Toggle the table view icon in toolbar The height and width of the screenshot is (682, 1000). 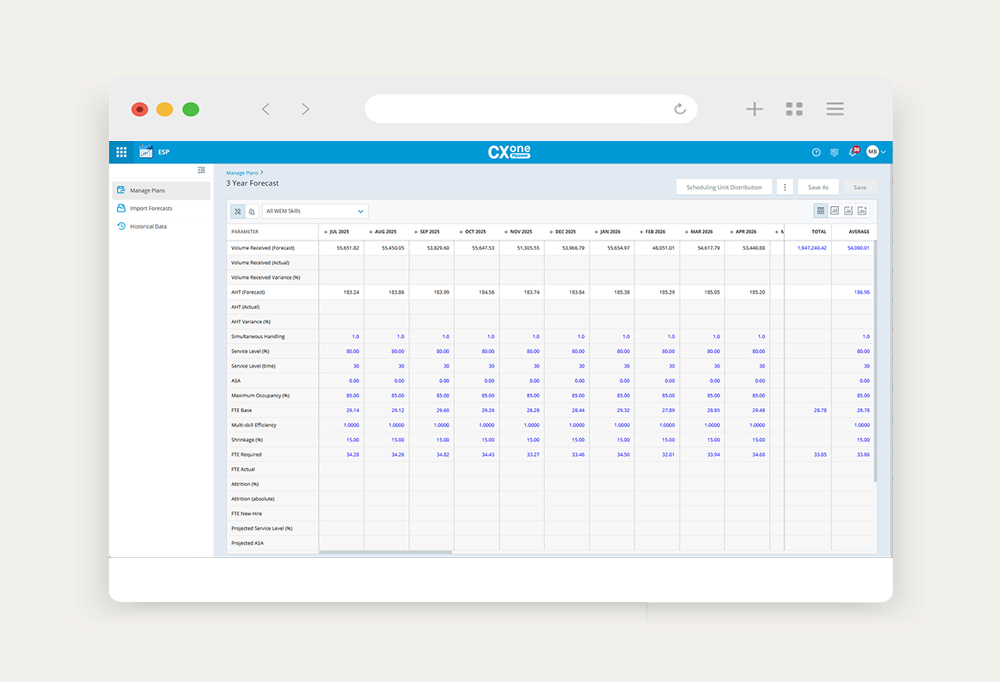(822, 210)
